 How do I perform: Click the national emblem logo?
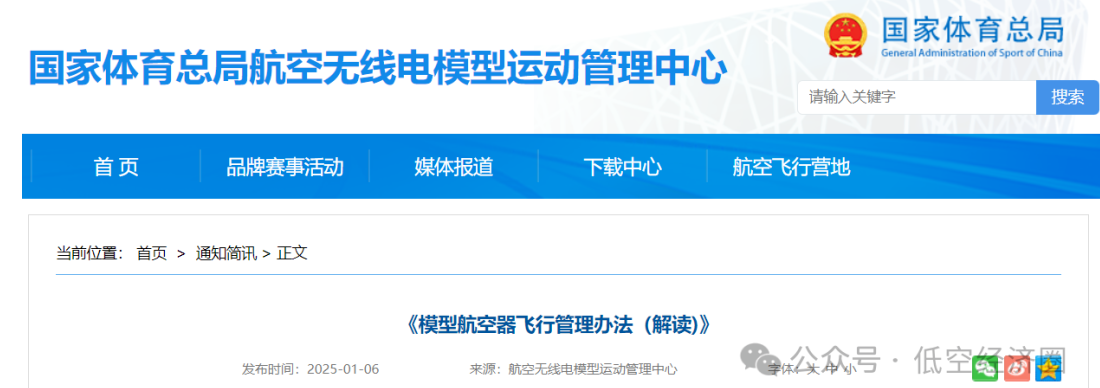(846, 36)
